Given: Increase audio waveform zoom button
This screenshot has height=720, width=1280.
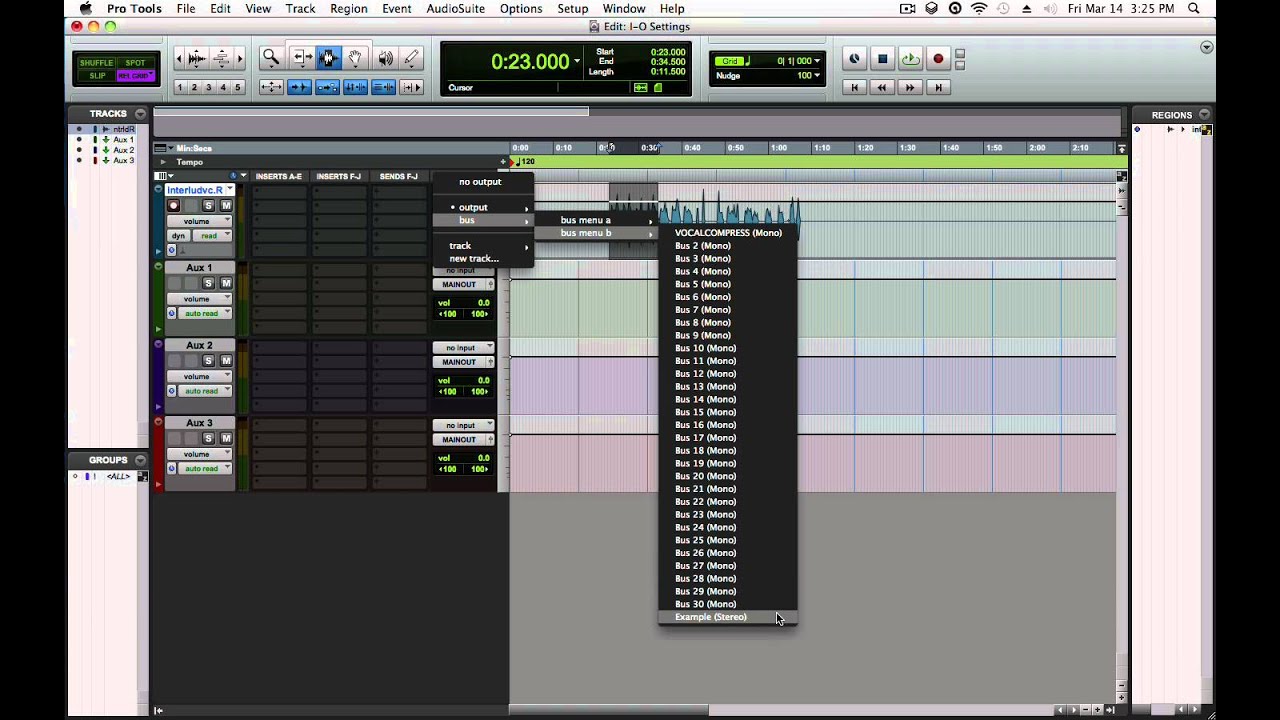Looking at the screenshot, I should [x=197, y=59].
